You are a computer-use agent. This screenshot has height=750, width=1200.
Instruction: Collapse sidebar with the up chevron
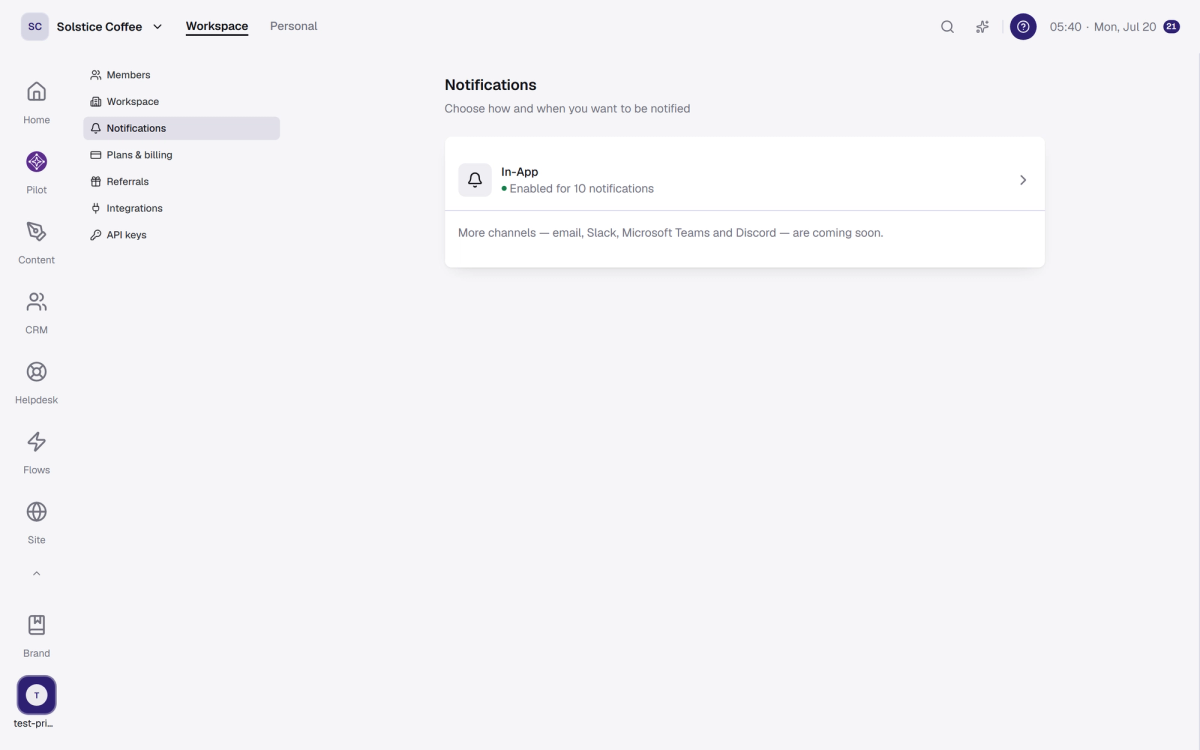[x=36, y=574]
